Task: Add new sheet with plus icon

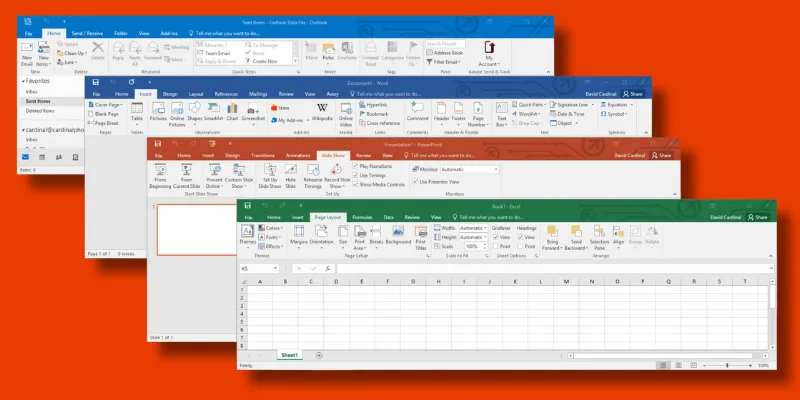Action: (319, 355)
